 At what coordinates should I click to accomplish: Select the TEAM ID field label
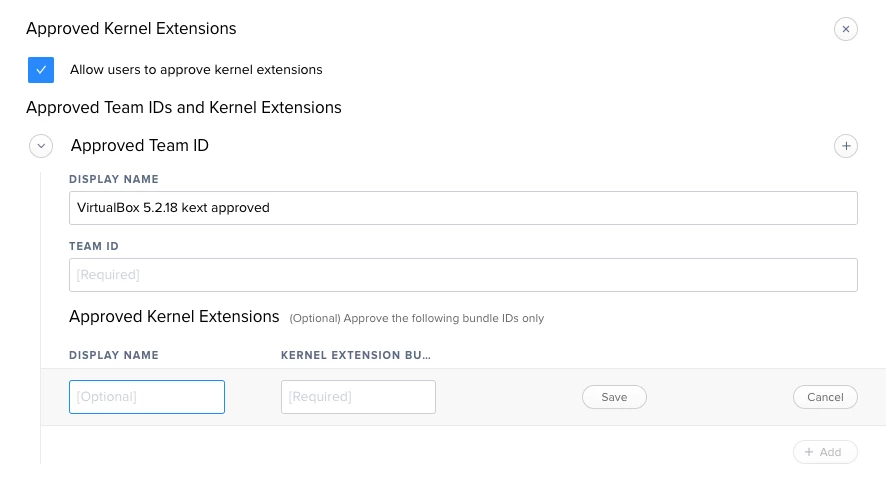94,246
